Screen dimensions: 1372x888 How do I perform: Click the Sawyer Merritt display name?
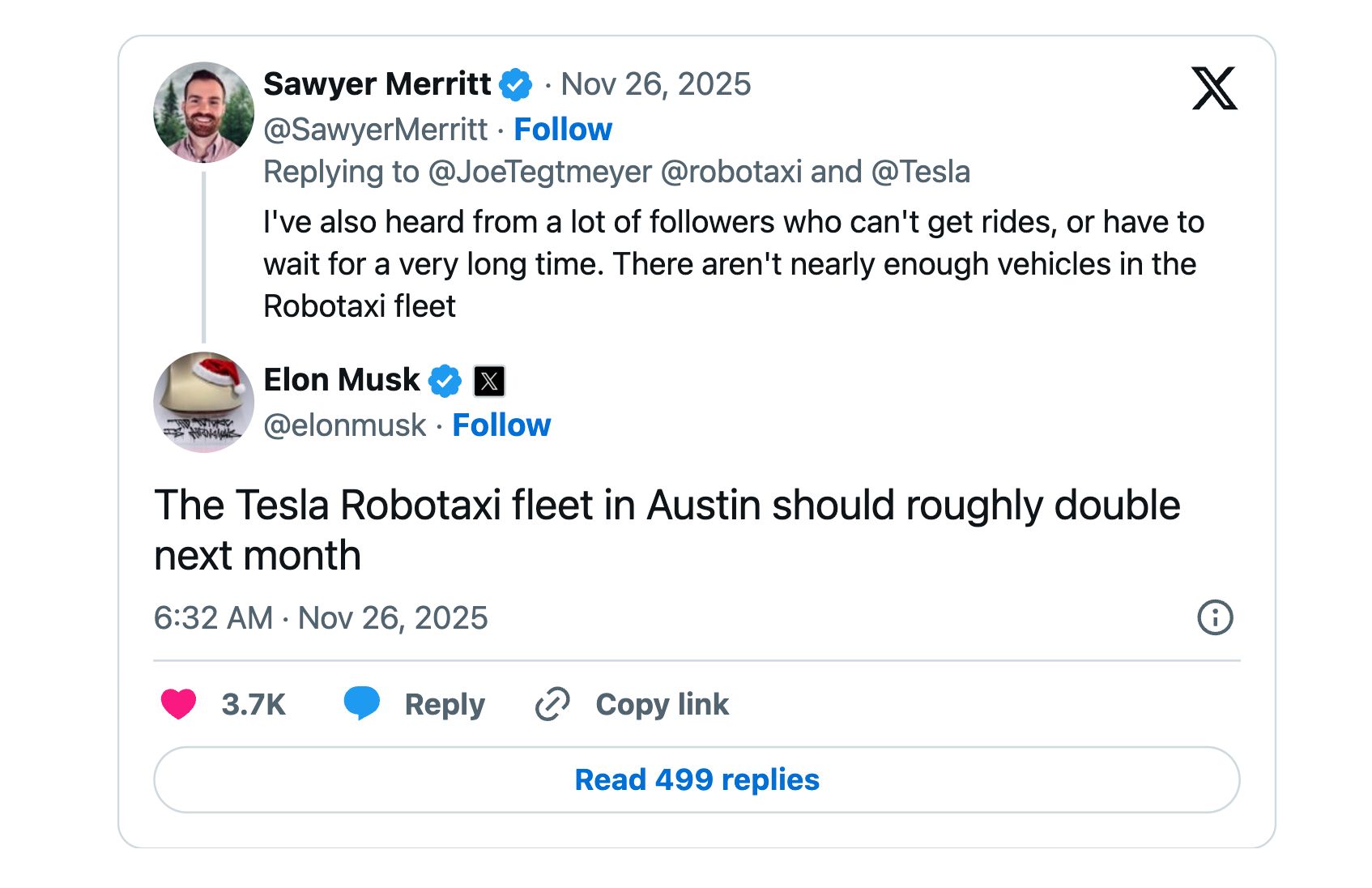[377, 84]
